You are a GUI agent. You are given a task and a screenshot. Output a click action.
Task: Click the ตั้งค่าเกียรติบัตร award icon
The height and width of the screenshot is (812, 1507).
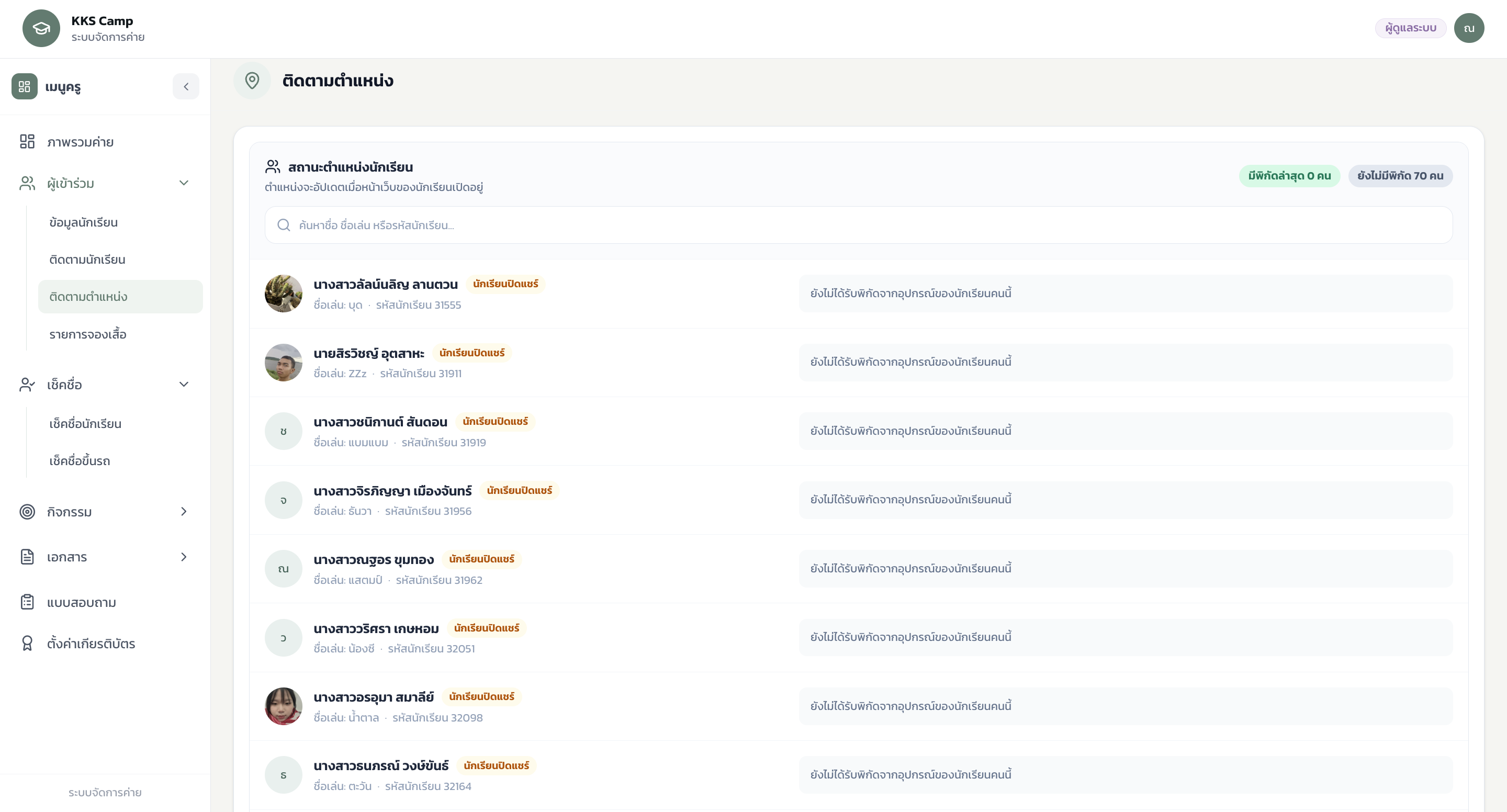click(27, 644)
